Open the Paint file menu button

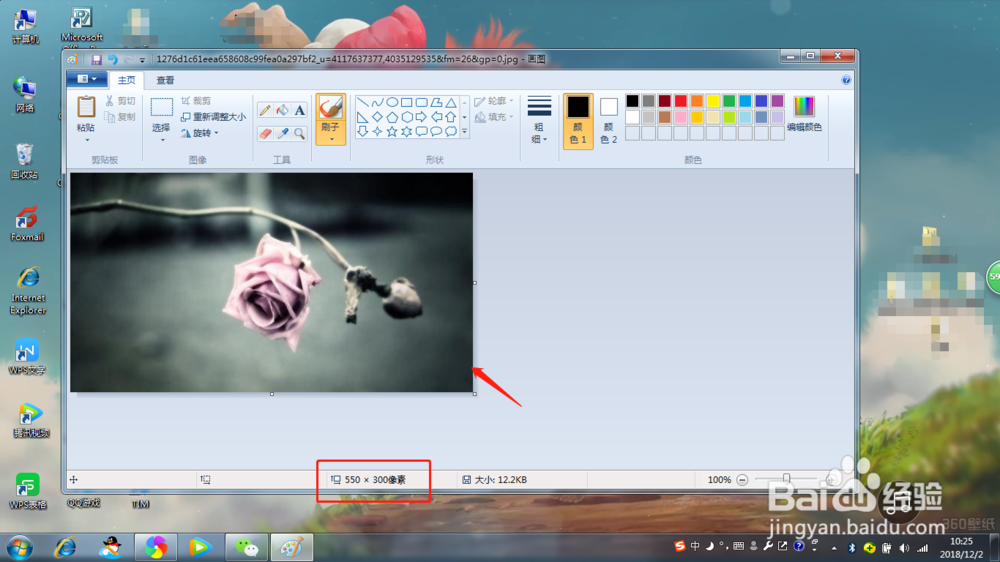click(x=87, y=79)
